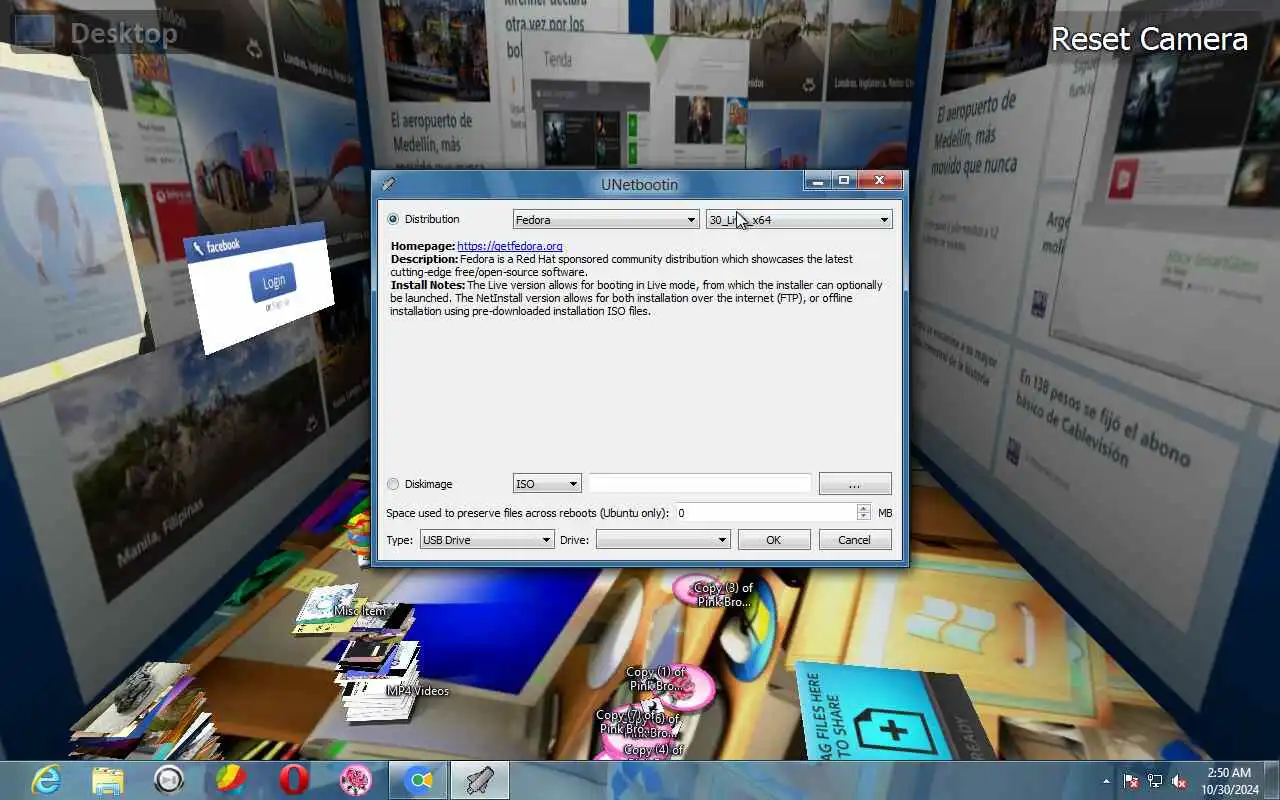
Task: Open the Drive selection dropdown
Action: tap(663, 540)
